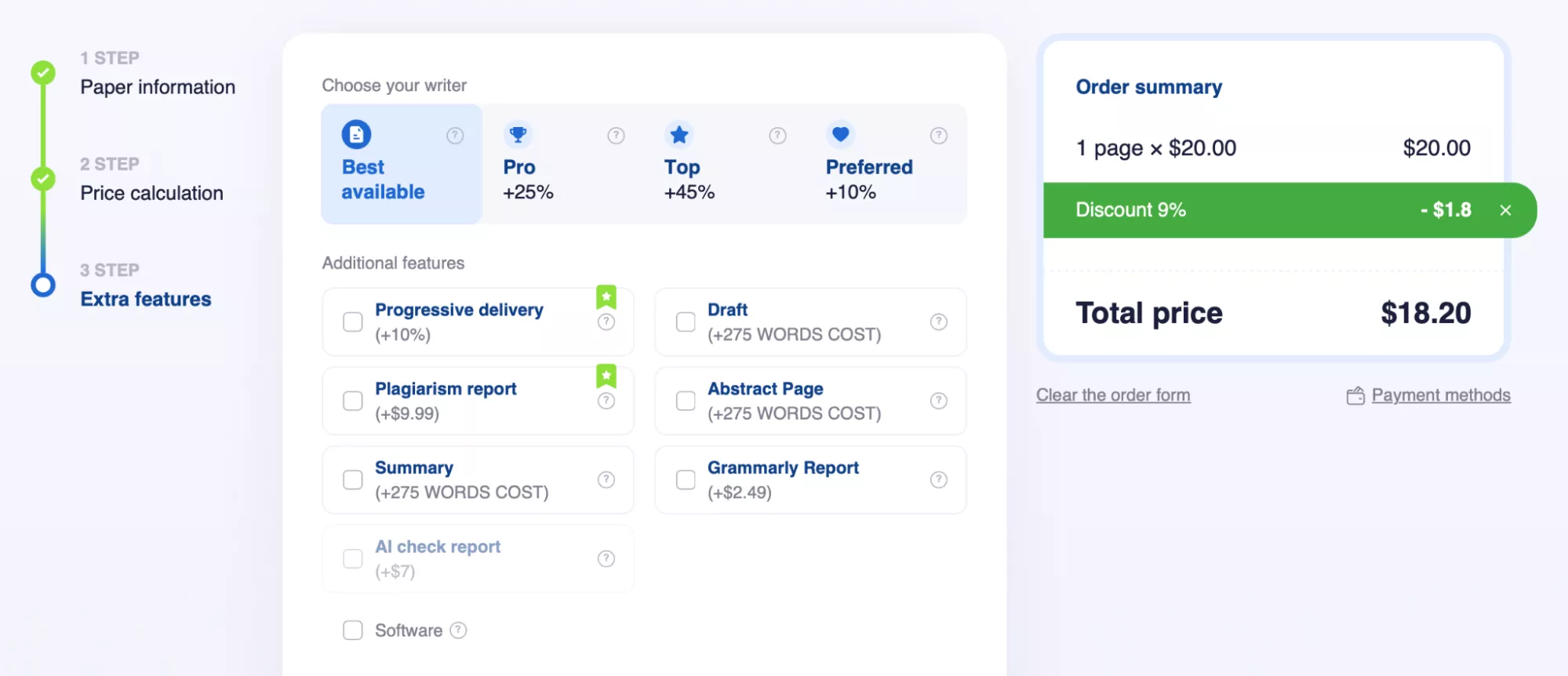Check the Grammarly Report box
Viewport: 1568px width, 676px height.
pos(686,480)
